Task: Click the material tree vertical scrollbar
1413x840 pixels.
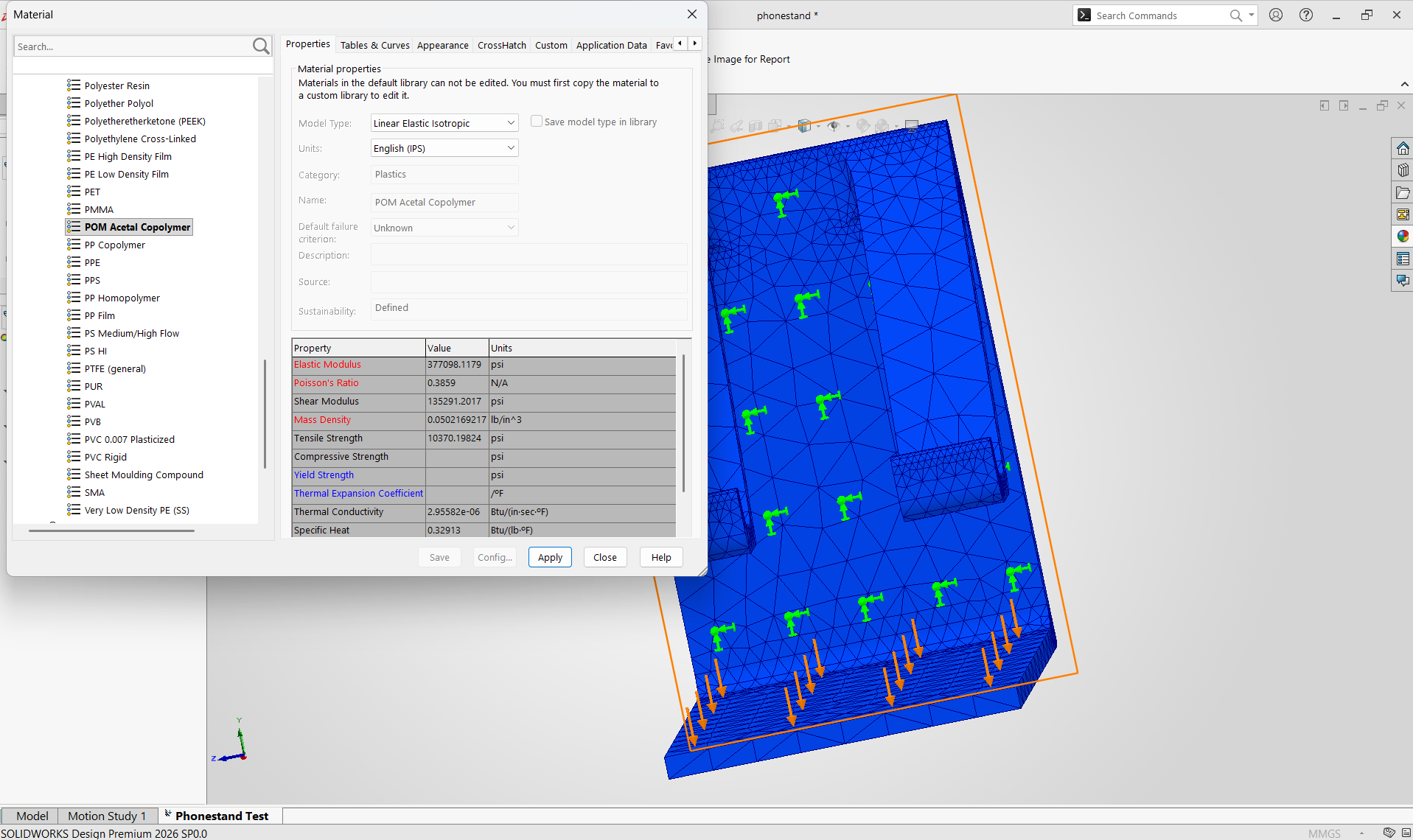Action: [265, 414]
